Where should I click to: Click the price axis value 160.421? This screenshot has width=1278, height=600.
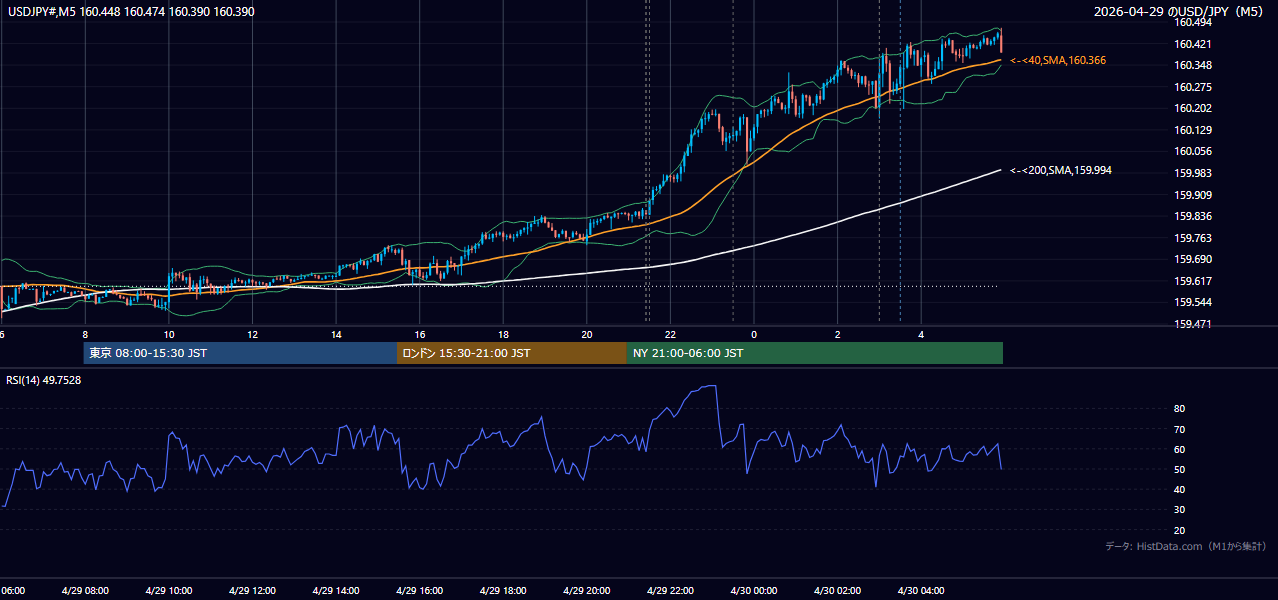click(1192, 44)
